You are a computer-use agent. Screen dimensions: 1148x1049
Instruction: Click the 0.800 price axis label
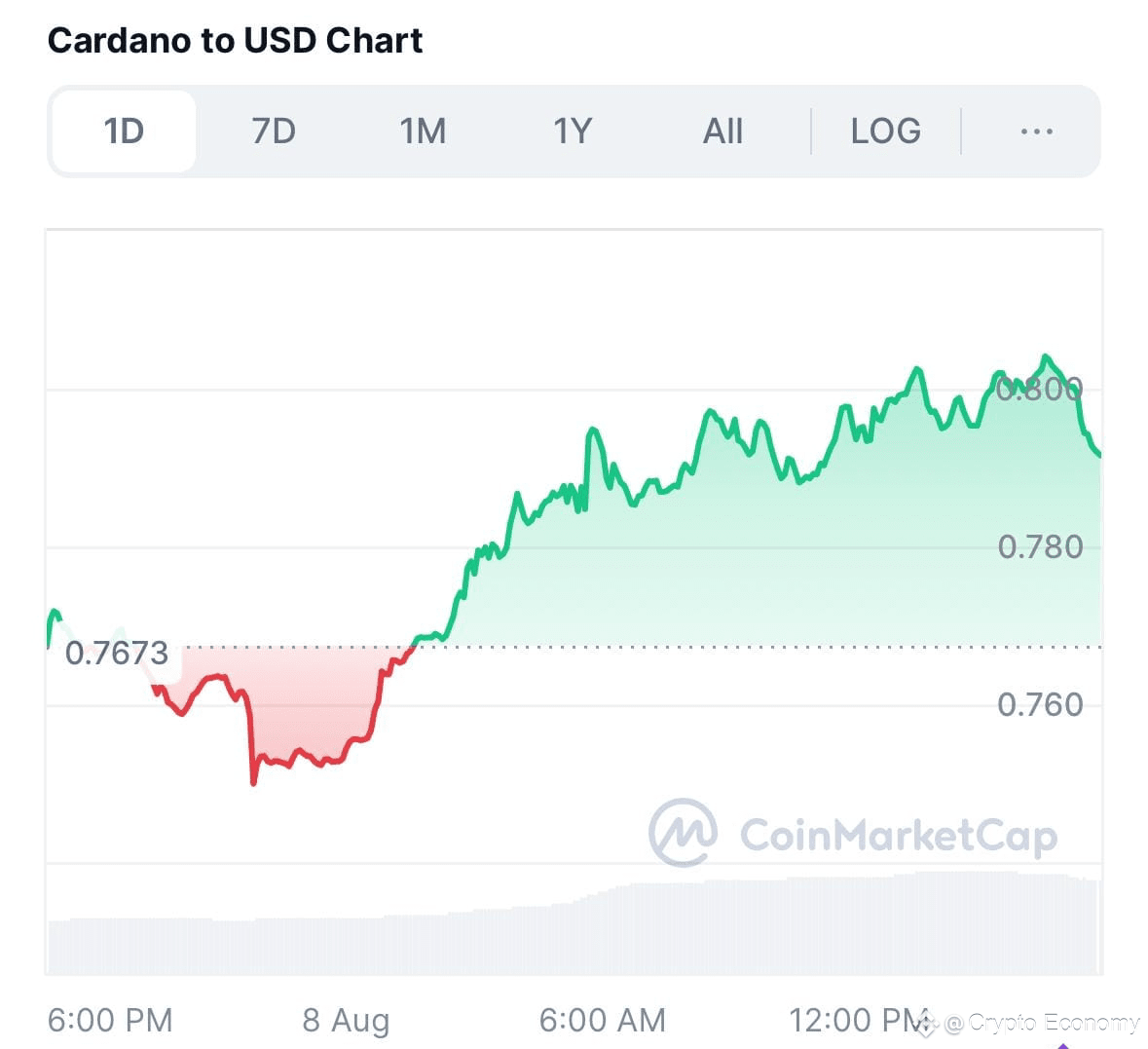point(1040,389)
